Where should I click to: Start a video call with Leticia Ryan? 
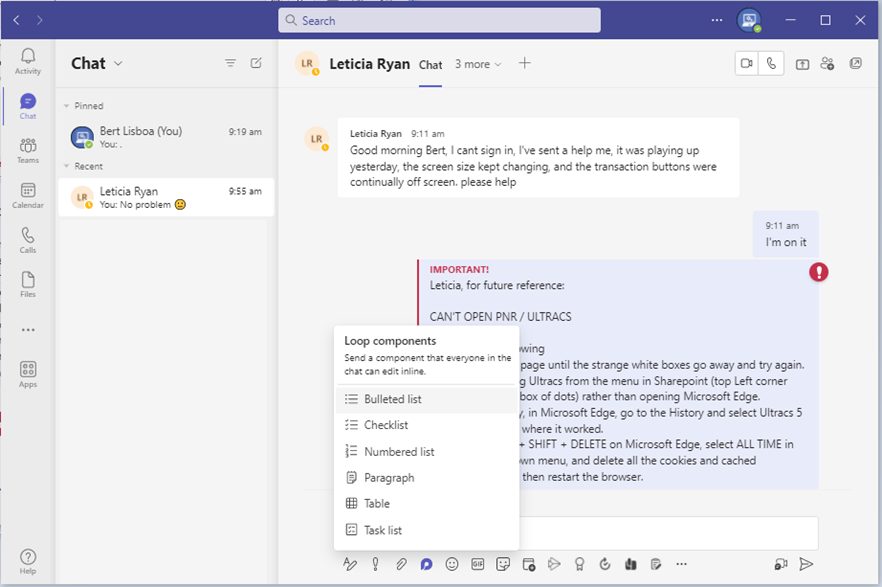tap(746, 64)
